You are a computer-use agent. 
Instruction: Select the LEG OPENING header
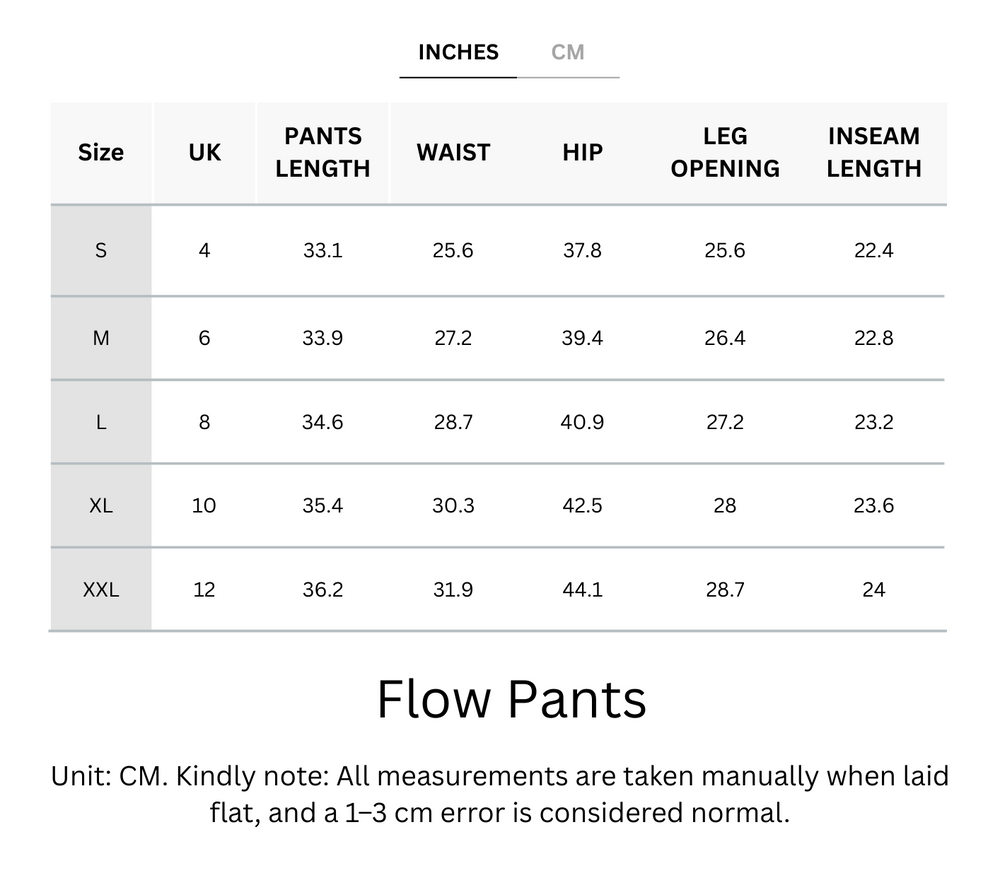[724, 152]
